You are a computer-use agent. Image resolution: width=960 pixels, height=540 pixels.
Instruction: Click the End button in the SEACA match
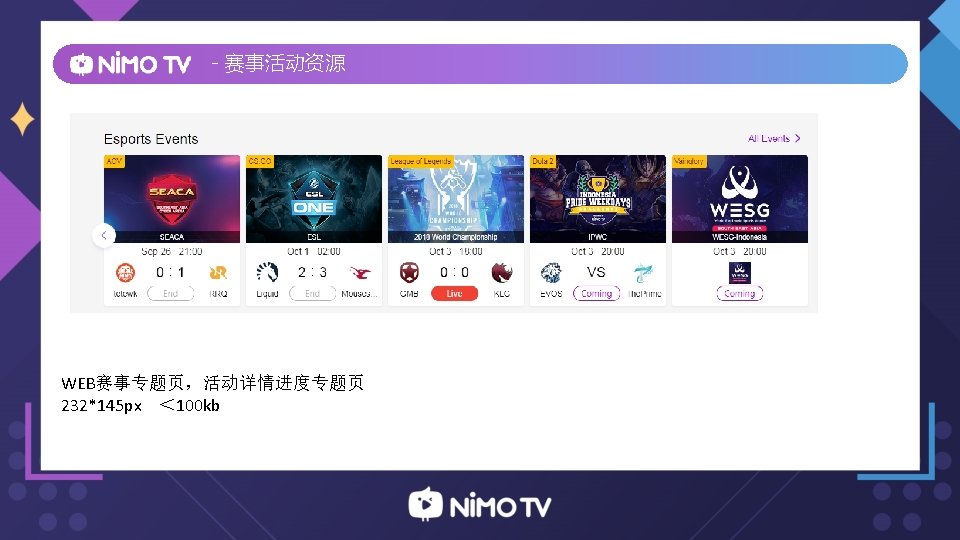tap(170, 294)
